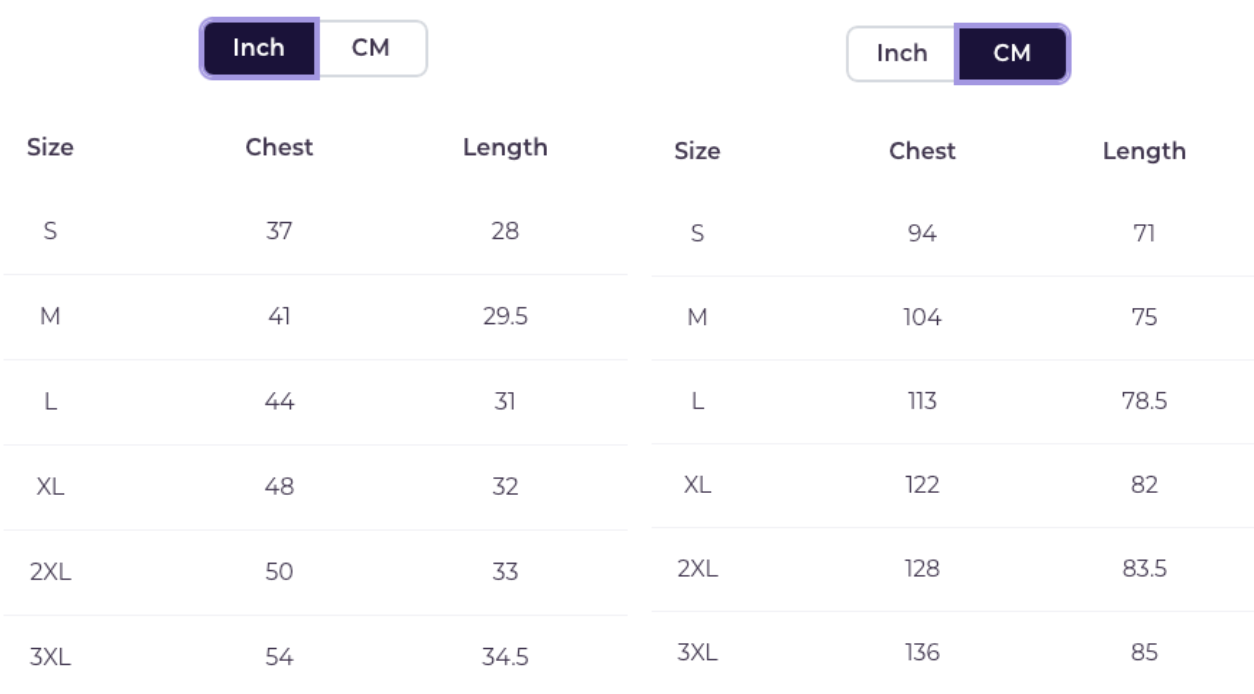
Task: Switch to Inch in the CM-active chart
Action: [x=902, y=54]
